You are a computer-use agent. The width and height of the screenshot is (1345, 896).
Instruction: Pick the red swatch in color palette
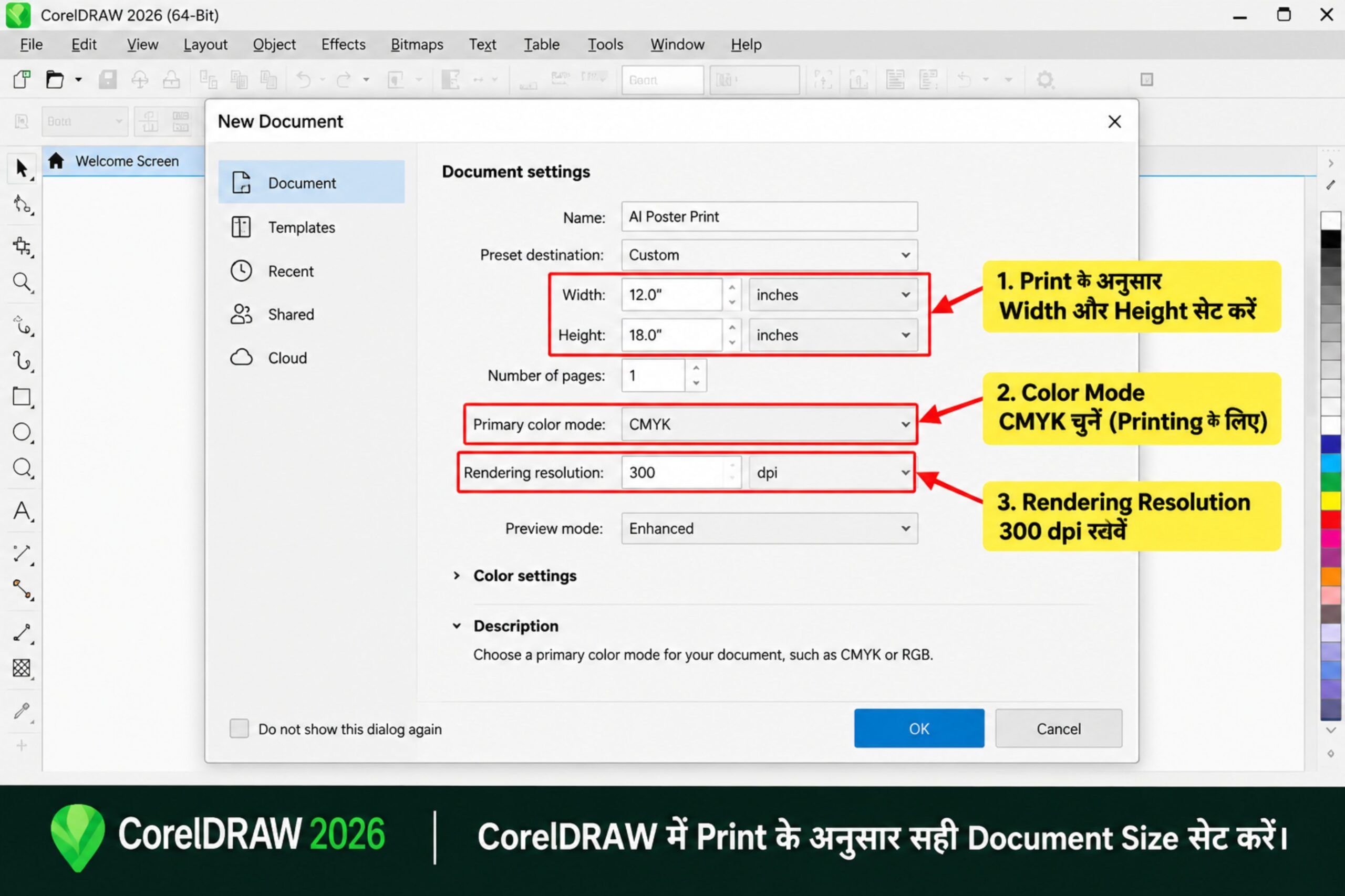1331,519
